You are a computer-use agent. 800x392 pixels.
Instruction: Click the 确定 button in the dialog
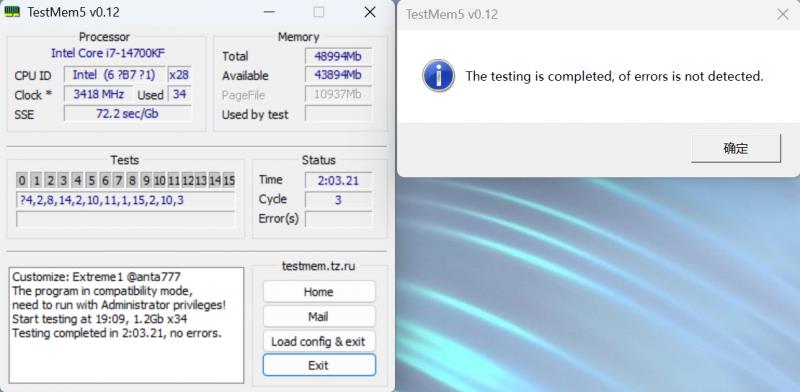736,149
